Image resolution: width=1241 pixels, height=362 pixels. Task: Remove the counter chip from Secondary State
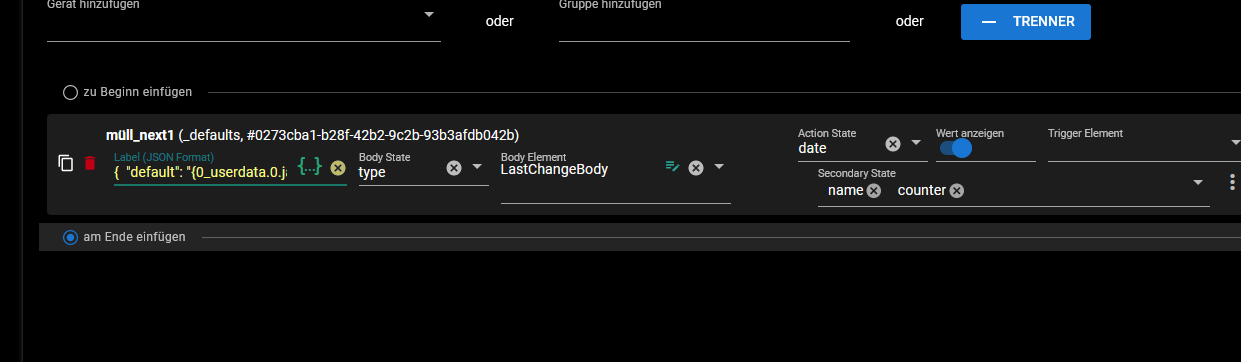957,190
